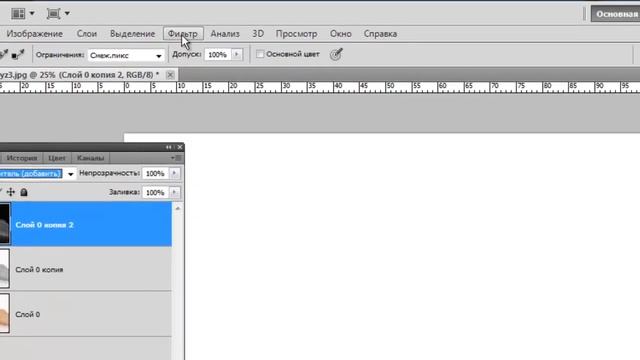Close the layers panel
Viewport: 640px width, 360px height.
180,147
